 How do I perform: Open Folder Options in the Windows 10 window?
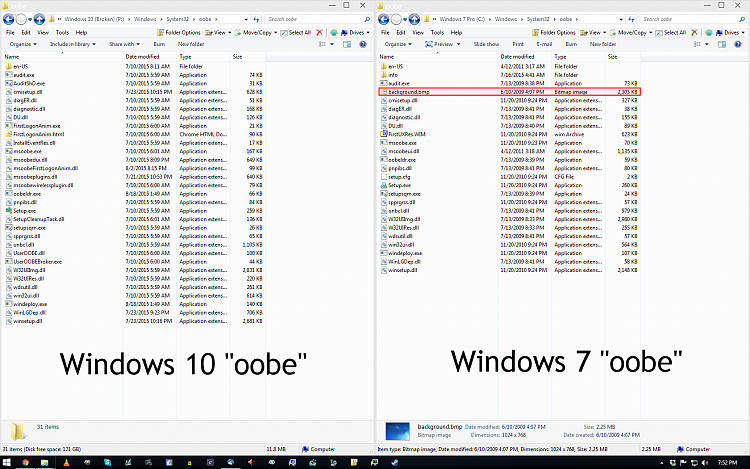click(x=179, y=33)
